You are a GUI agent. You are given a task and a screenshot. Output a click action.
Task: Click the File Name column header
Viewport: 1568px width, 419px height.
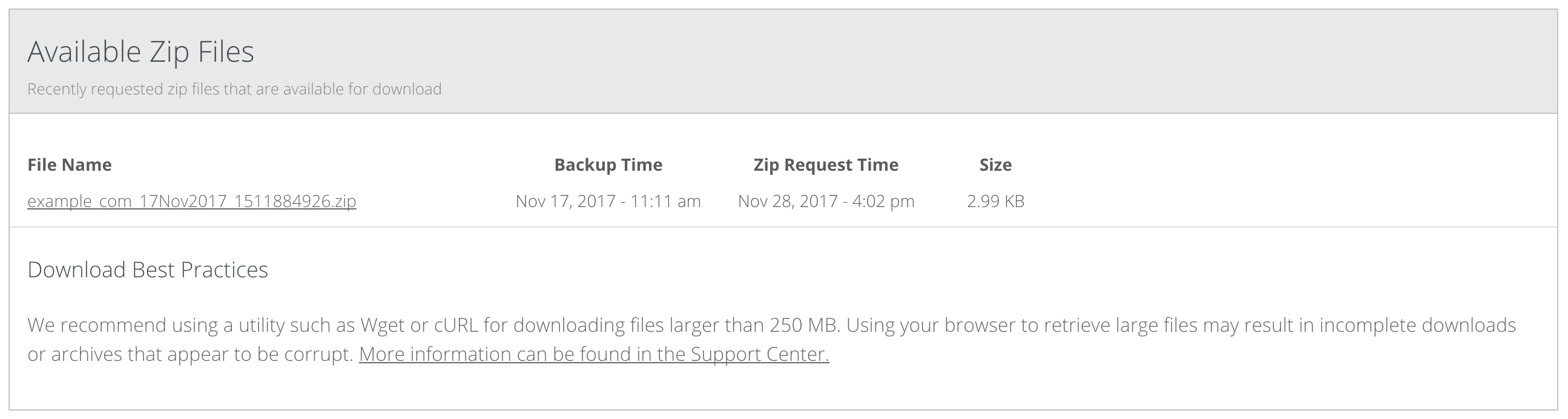click(x=70, y=165)
